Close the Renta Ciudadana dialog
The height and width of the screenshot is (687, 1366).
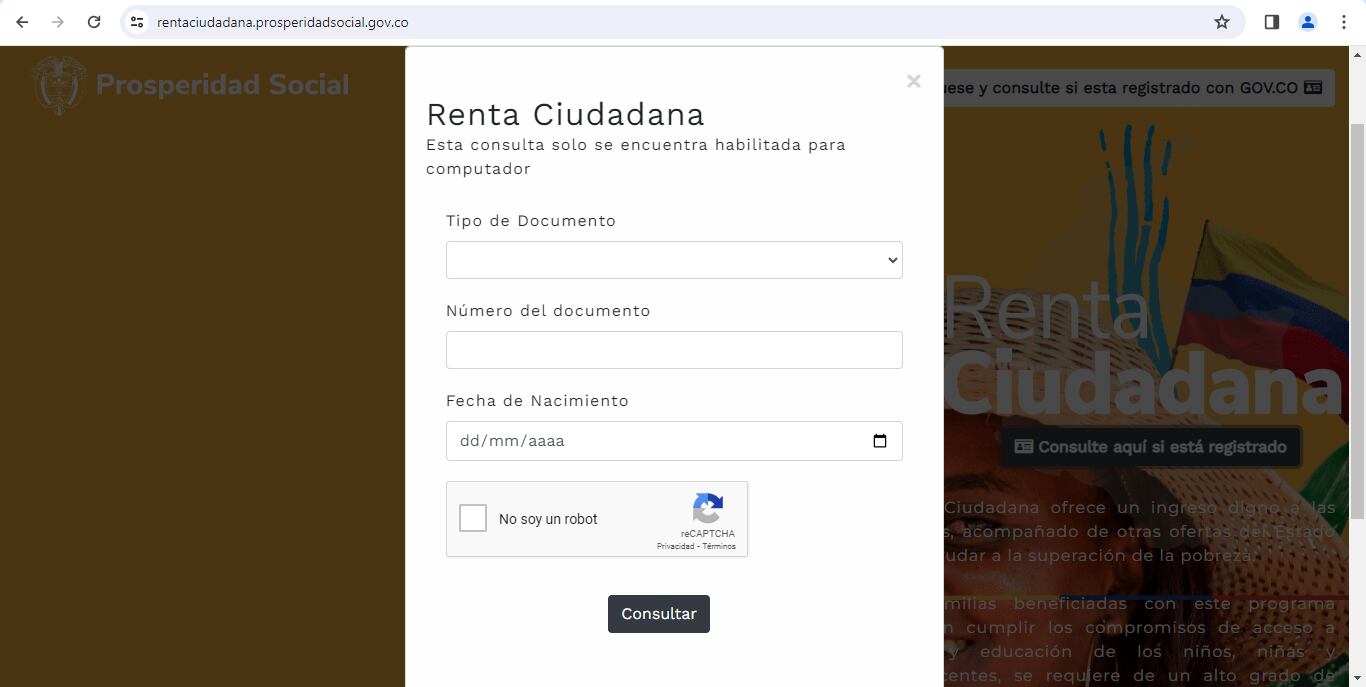(913, 81)
